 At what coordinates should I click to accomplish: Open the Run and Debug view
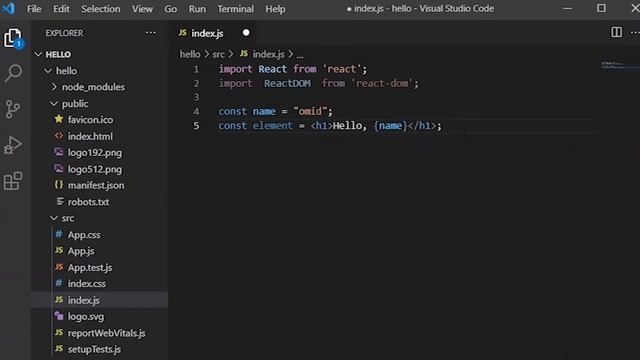(x=13, y=145)
